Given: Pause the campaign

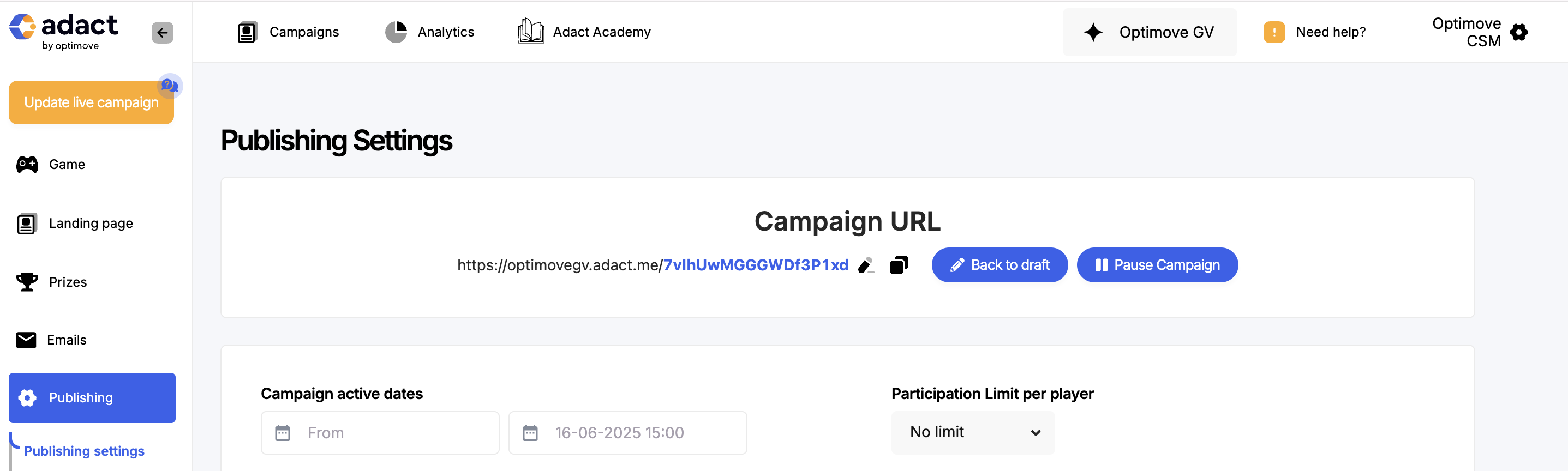Looking at the screenshot, I should point(1157,265).
